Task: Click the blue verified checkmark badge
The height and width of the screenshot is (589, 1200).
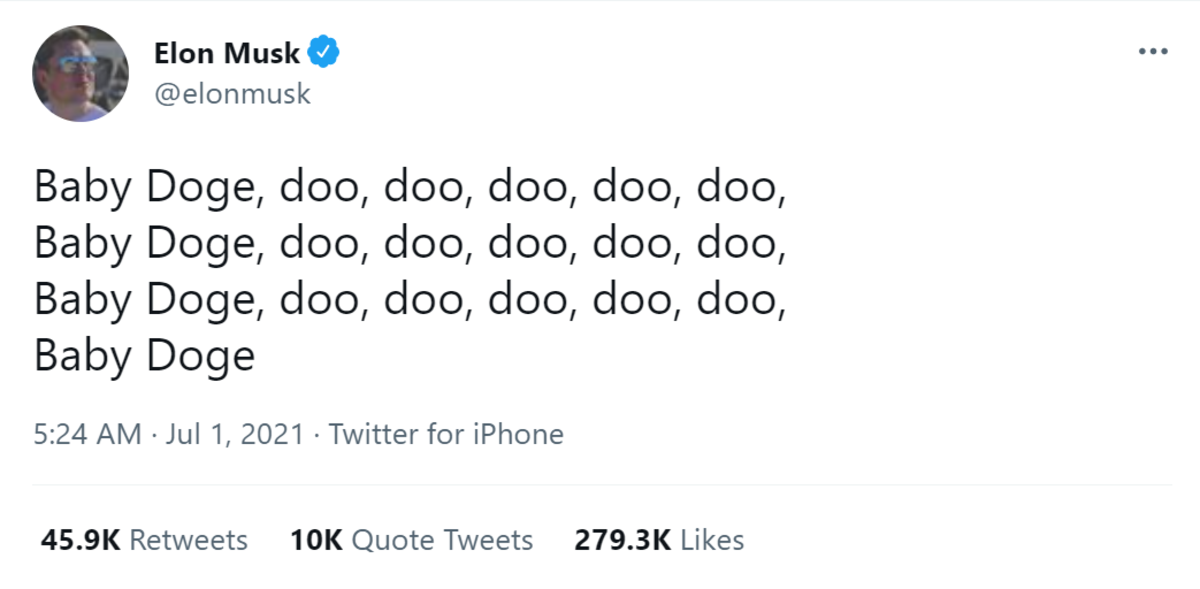Action: [x=324, y=52]
